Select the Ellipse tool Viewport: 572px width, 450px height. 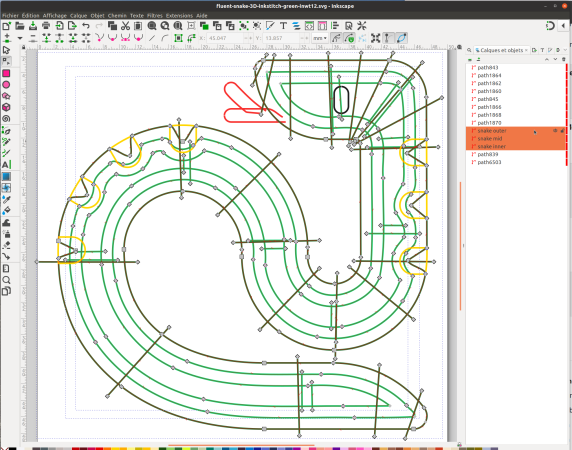6,85
